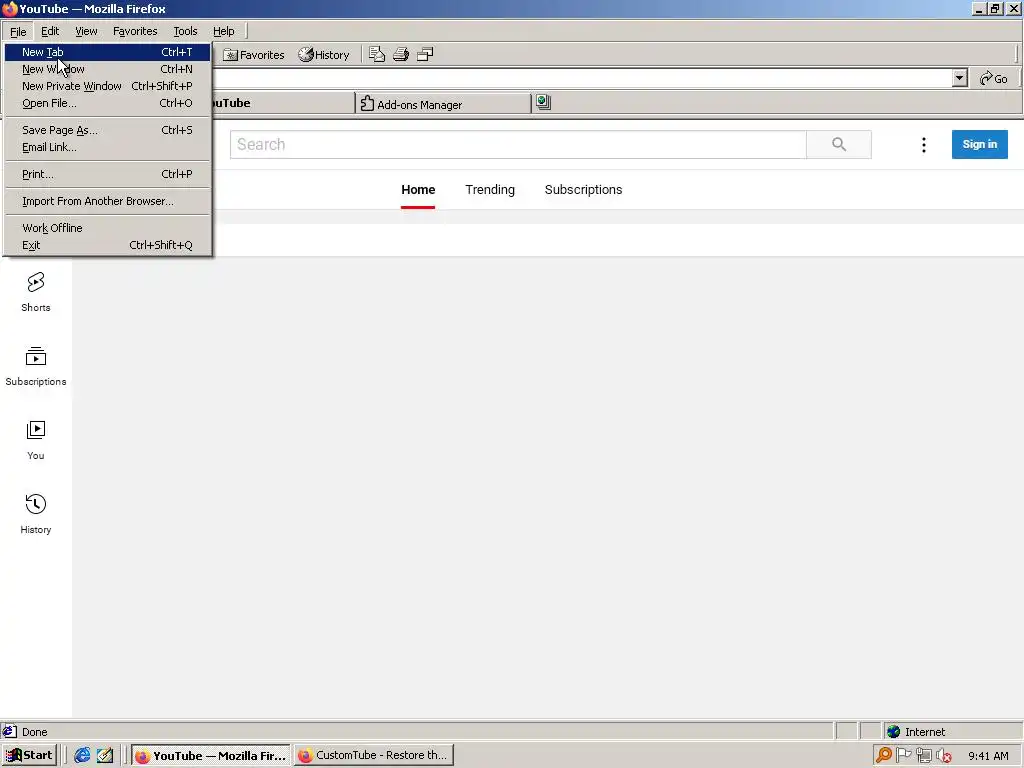
Task: Expand the address bar dropdown arrow
Action: [959, 78]
